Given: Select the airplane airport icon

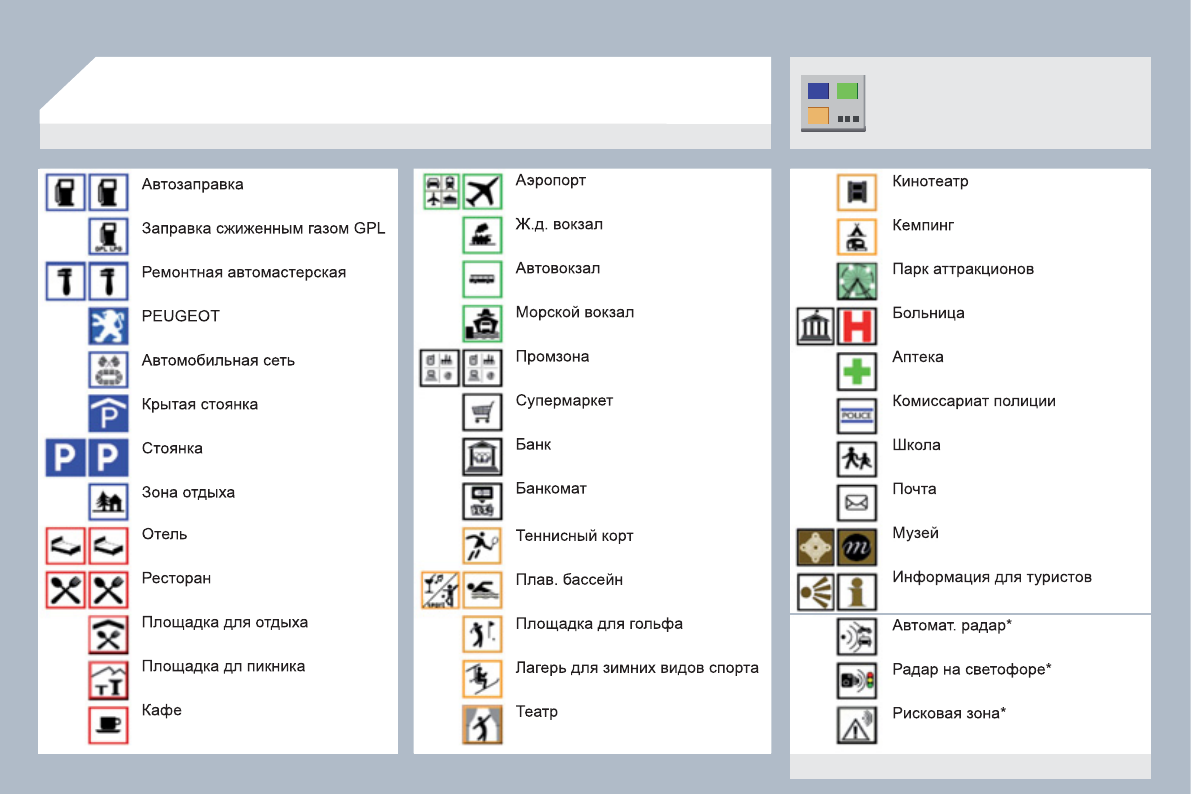Looking at the screenshot, I should click(482, 191).
